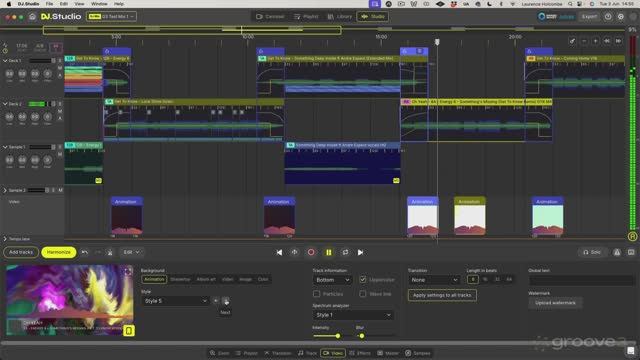Viewport: 640px width, 360px height.
Task: Mute the Sample 2 track
Action: tap(60, 190)
